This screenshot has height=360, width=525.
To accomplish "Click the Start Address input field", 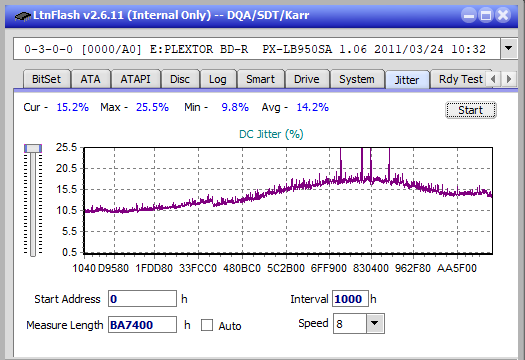I will coord(142,299).
